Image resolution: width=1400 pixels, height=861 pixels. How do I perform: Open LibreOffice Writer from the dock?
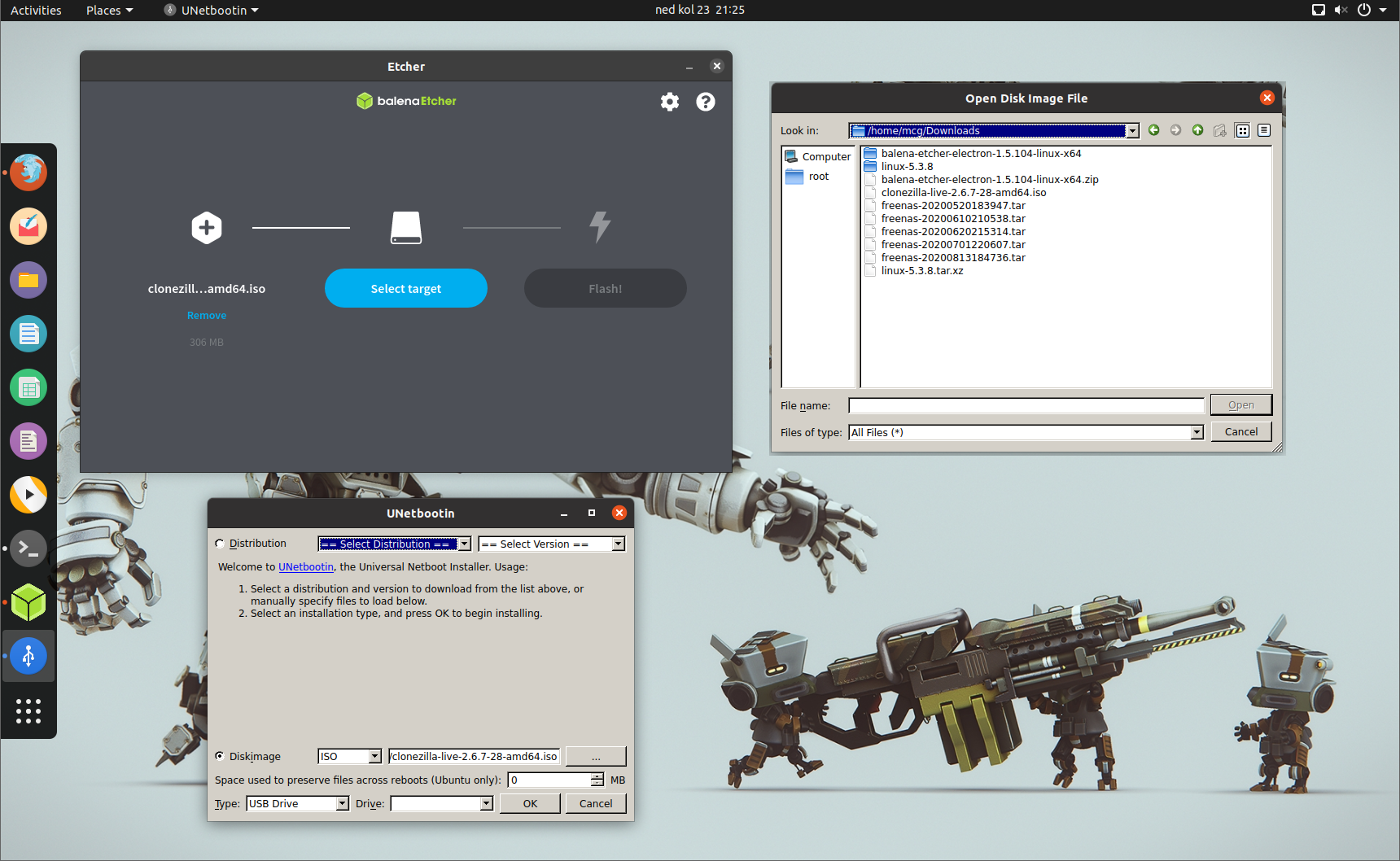coord(28,334)
